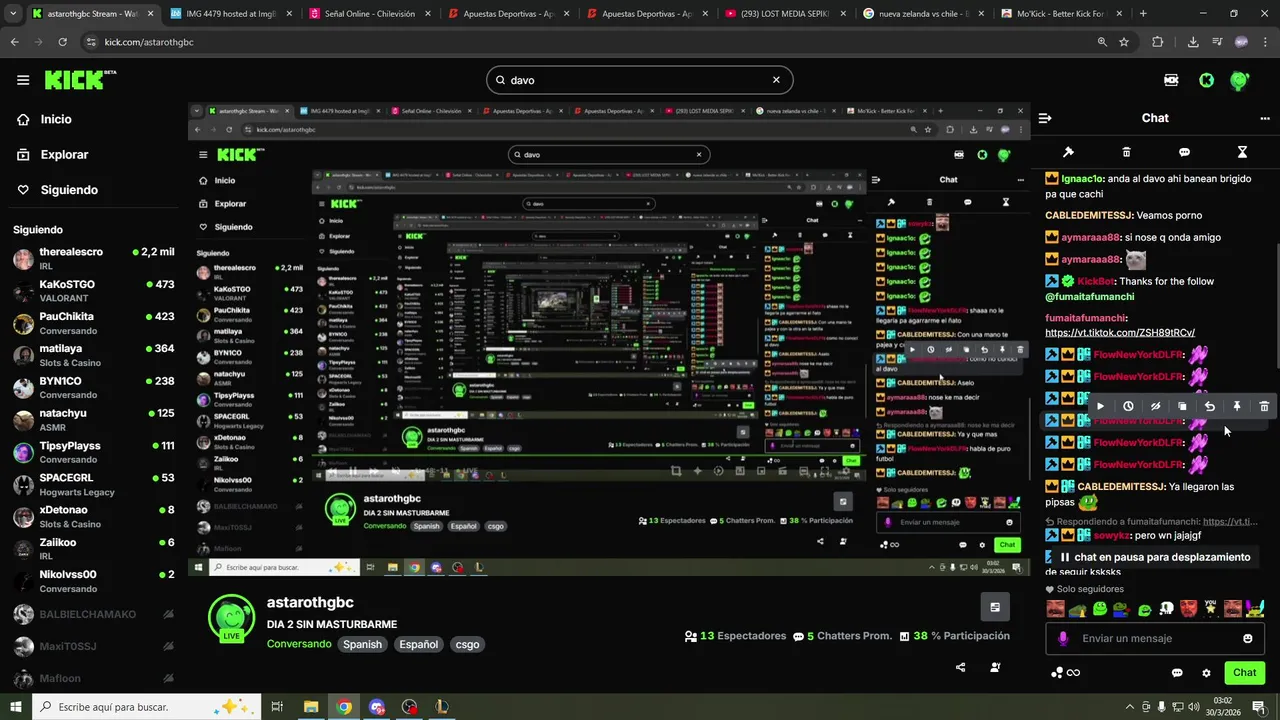
Task: Click the green Chat send button
Action: [x=1244, y=672]
